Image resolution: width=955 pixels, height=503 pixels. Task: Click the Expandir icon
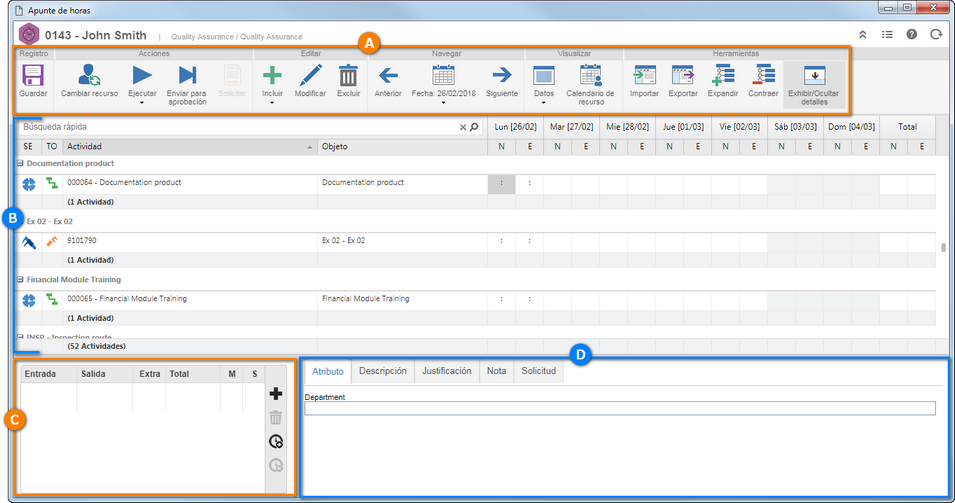point(723,75)
